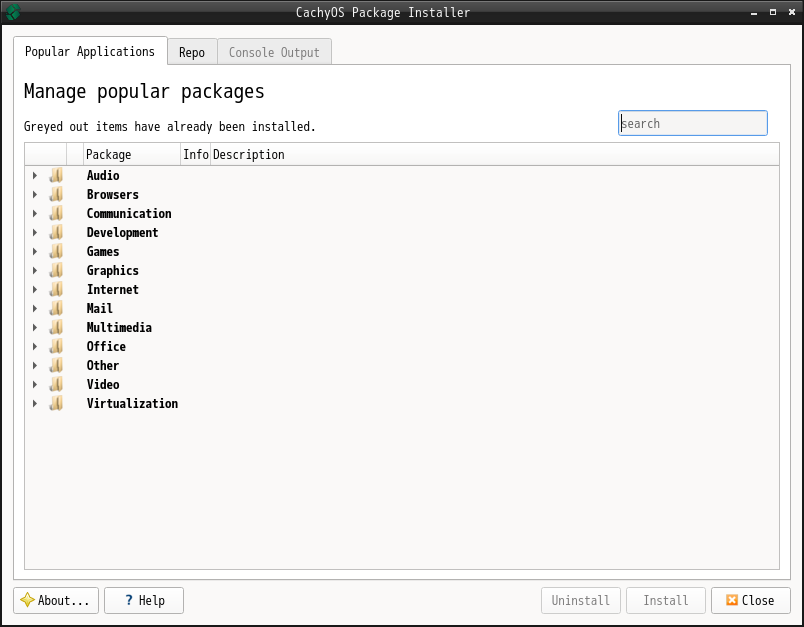This screenshot has width=804, height=627.
Task: Open the About dialog button
Action: click(x=56, y=600)
